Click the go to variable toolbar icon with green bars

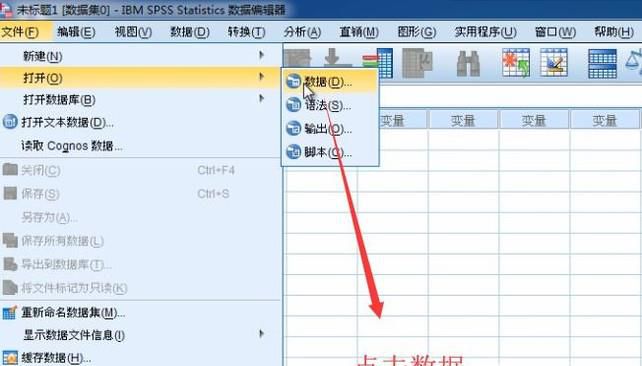[378, 63]
